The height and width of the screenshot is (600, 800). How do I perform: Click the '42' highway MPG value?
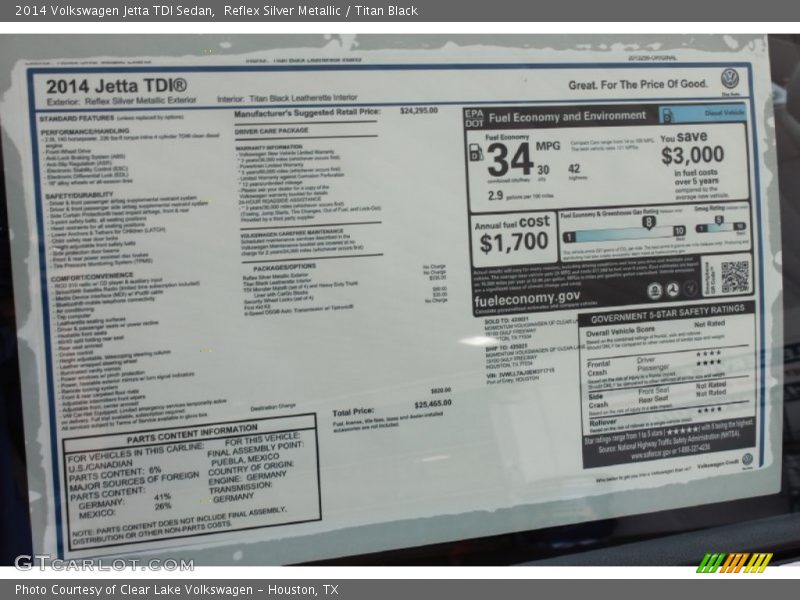click(x=574, y=169)
